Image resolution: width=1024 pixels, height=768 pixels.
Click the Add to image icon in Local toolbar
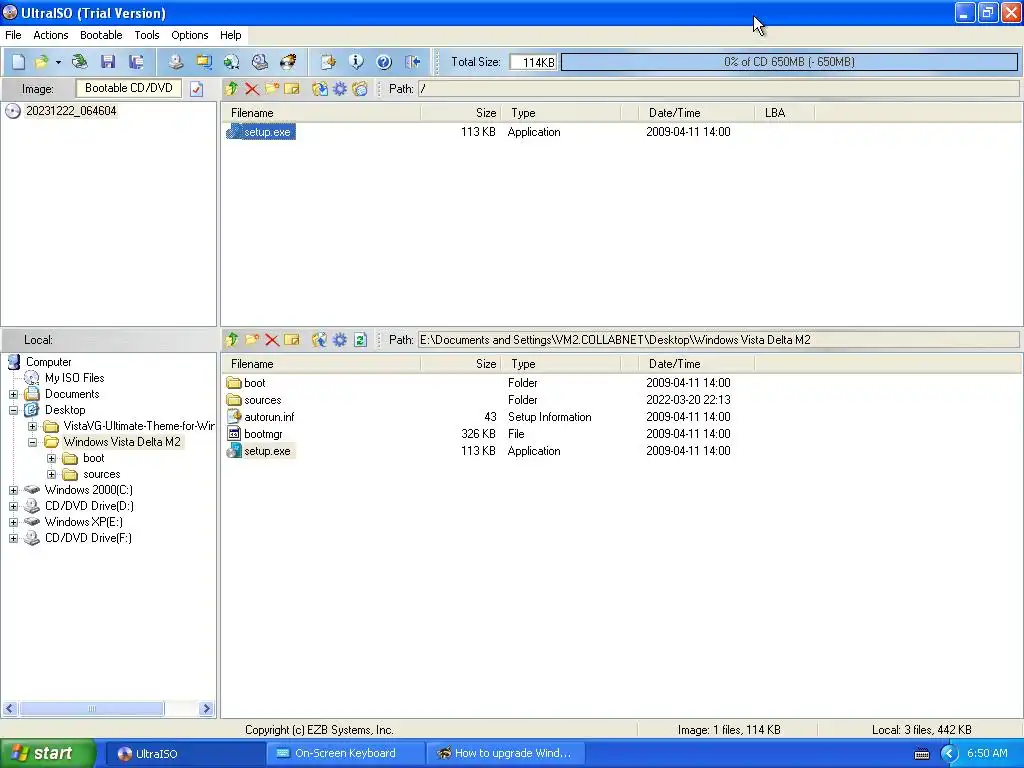pyautogui.click(x=319, y=340)
